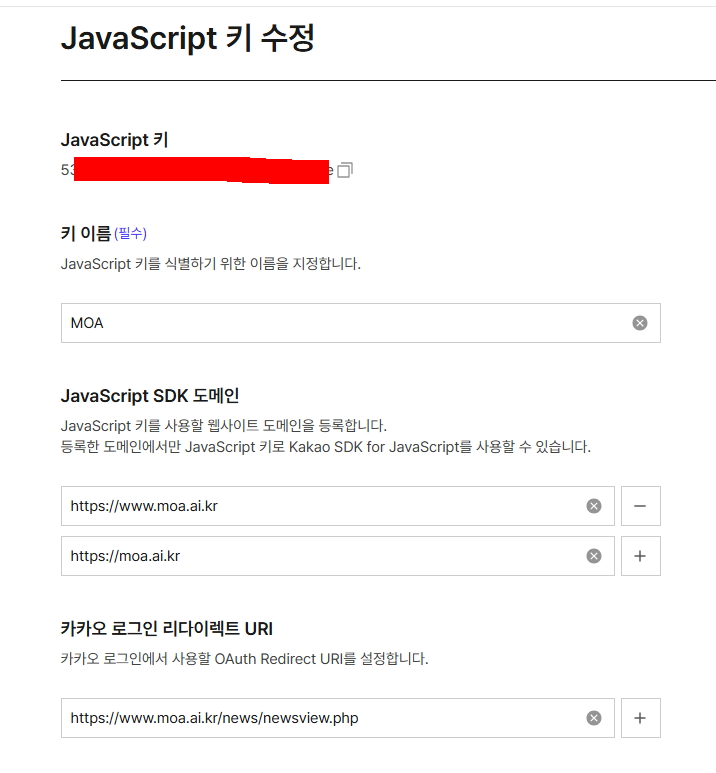Focus the key name input containing MOA

click(340, 323)
